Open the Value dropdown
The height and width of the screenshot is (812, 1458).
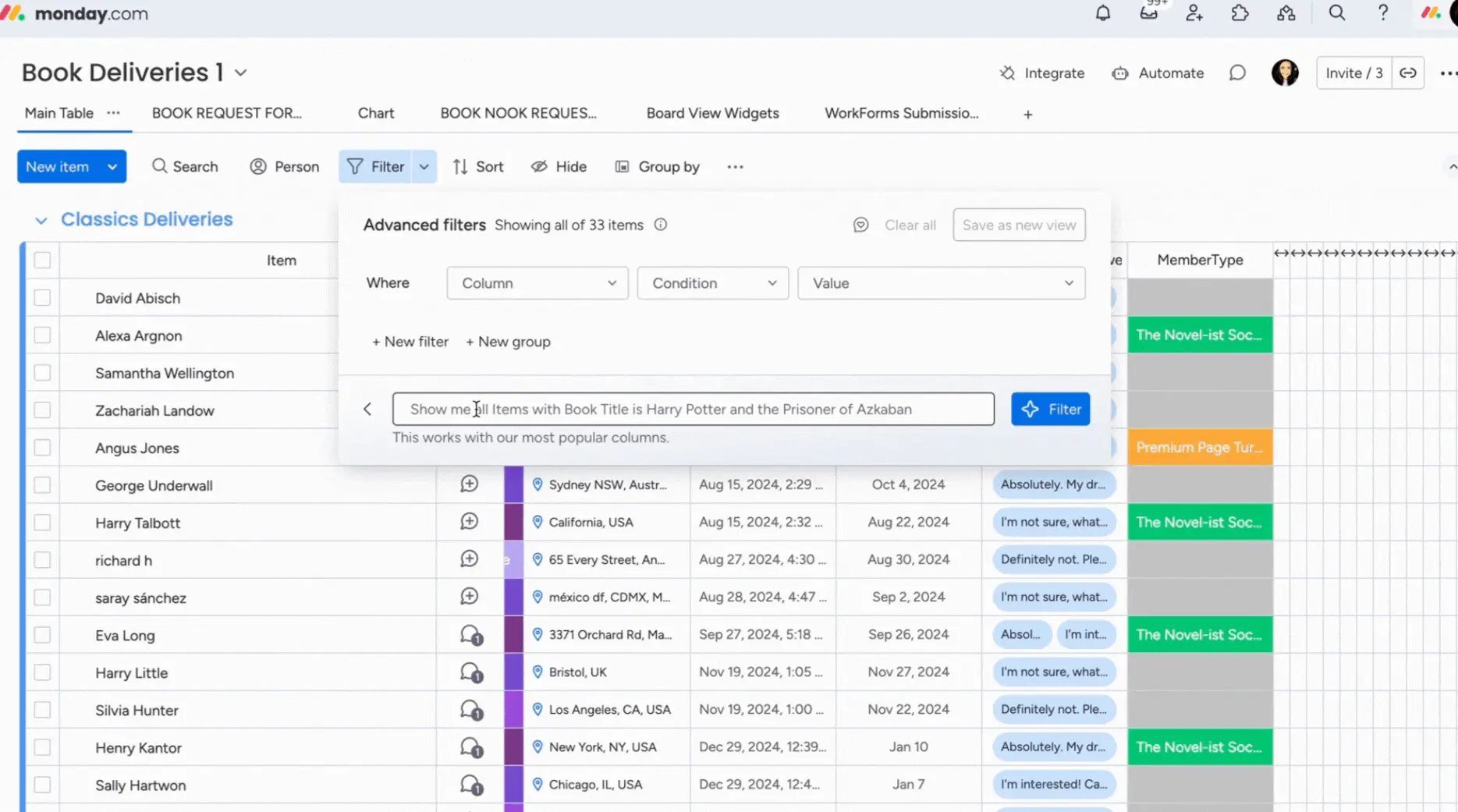point(941,283)
